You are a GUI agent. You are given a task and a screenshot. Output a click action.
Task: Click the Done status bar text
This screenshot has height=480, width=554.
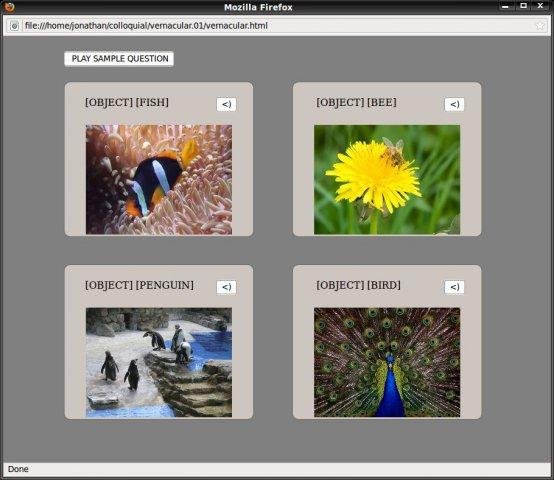18,469
